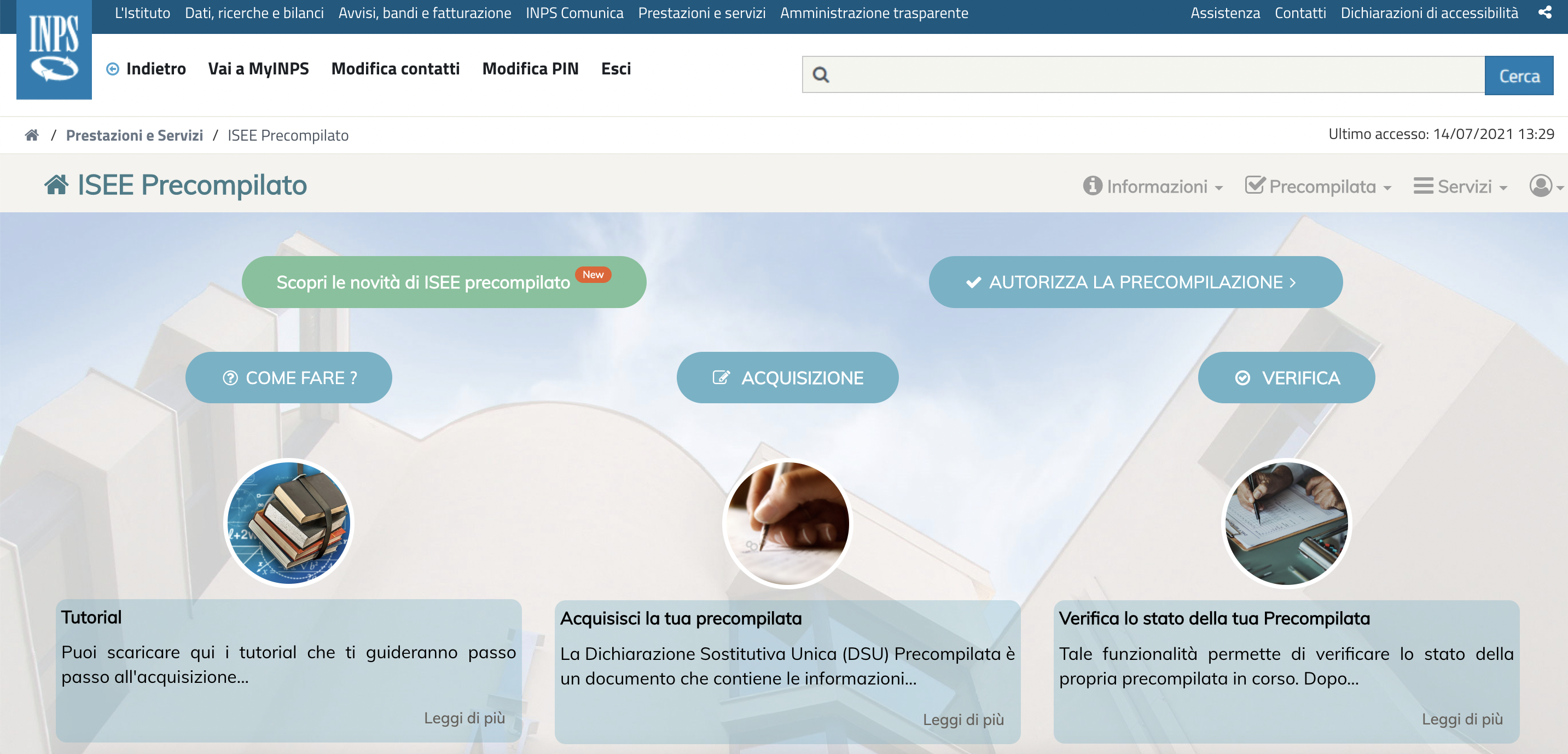1568x754 pixels.
Task: Click ISEE Precompilato breadcrumb text
Action: pyautogui.click(x=288, y=135)
